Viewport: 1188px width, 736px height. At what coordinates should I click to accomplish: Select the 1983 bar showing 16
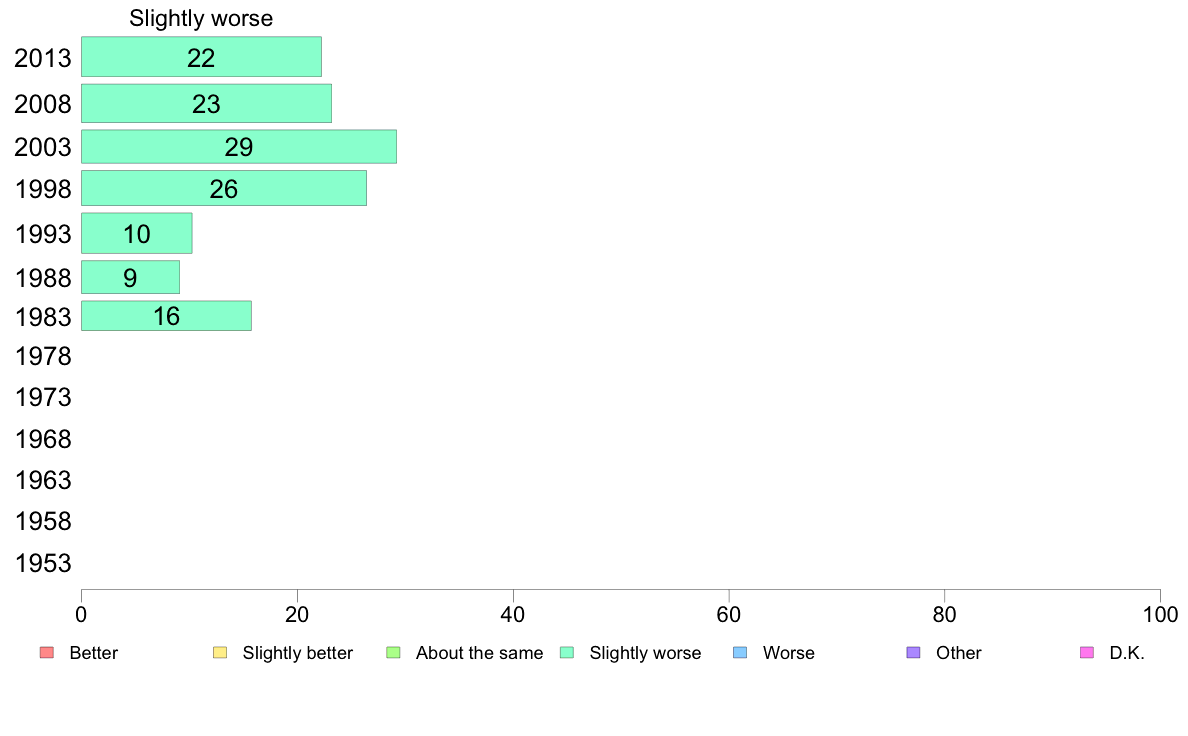click(x=167, y=316)
